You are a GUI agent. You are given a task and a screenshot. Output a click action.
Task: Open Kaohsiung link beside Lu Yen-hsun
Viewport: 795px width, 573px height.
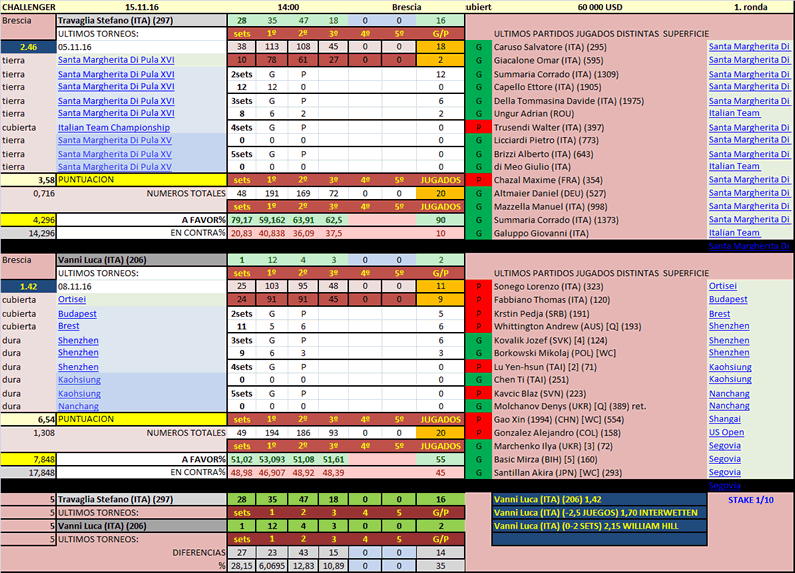tap(730, 367)
